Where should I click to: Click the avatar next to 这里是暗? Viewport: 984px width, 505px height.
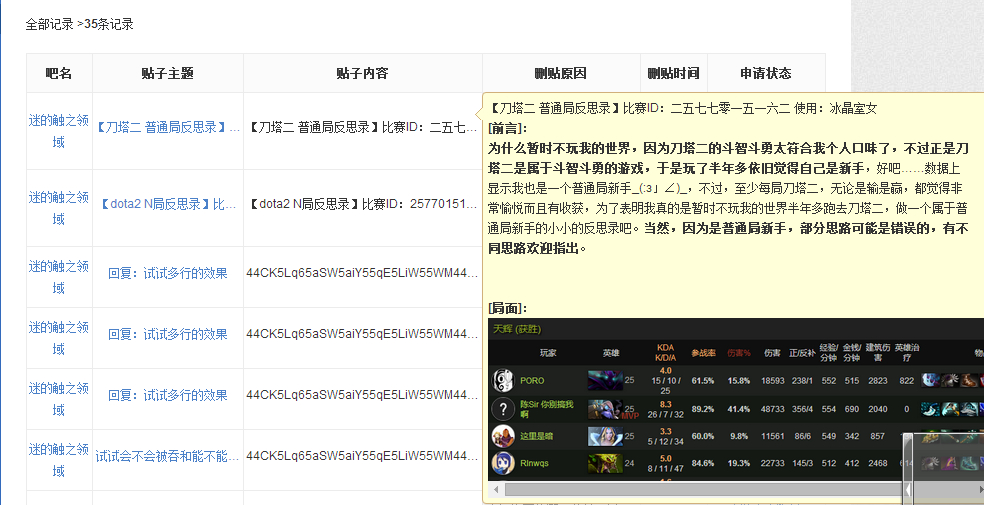[x=503, y=436]
